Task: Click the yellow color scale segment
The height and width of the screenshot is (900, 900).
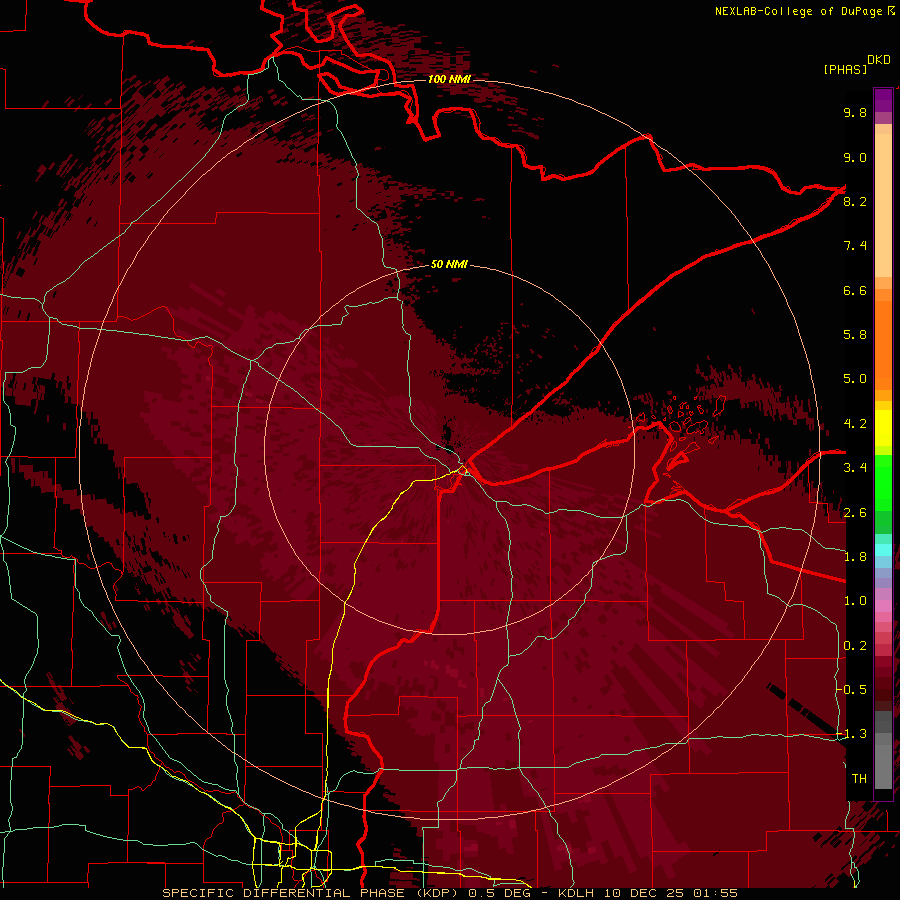Action: [883, 428]
